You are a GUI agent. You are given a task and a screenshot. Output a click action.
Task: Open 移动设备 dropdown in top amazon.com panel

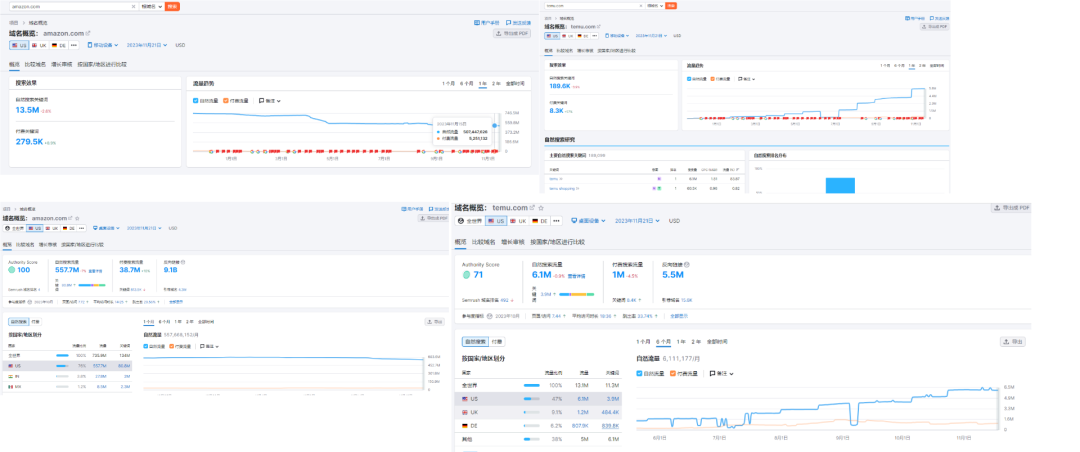pyautogui.click(x=103, y=45)
